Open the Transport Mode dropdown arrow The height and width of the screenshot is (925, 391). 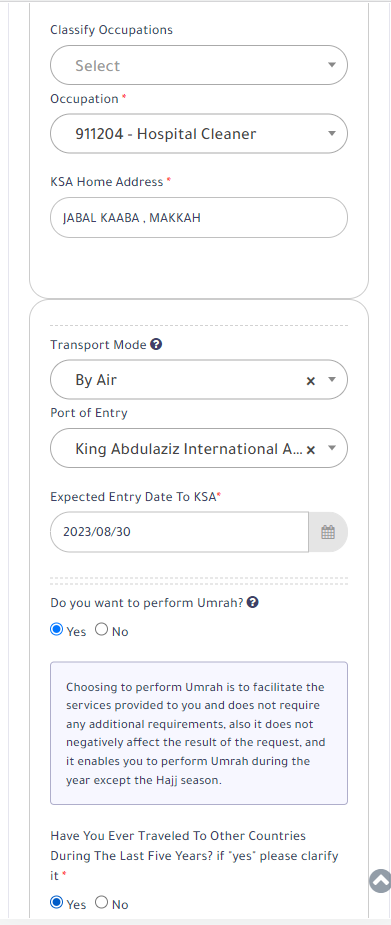tap(331, 380)
